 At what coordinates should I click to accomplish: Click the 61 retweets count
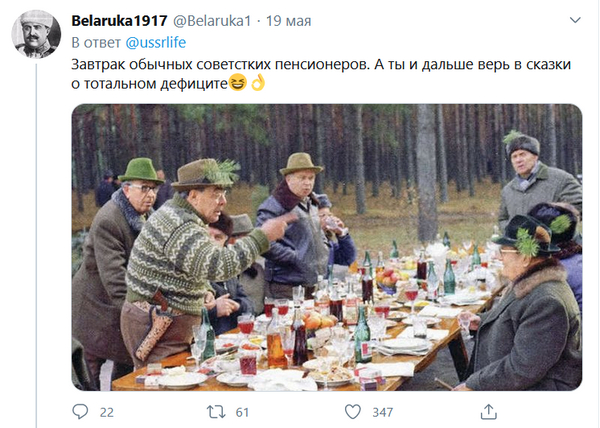pyautogui.click(x=242, y=412)
